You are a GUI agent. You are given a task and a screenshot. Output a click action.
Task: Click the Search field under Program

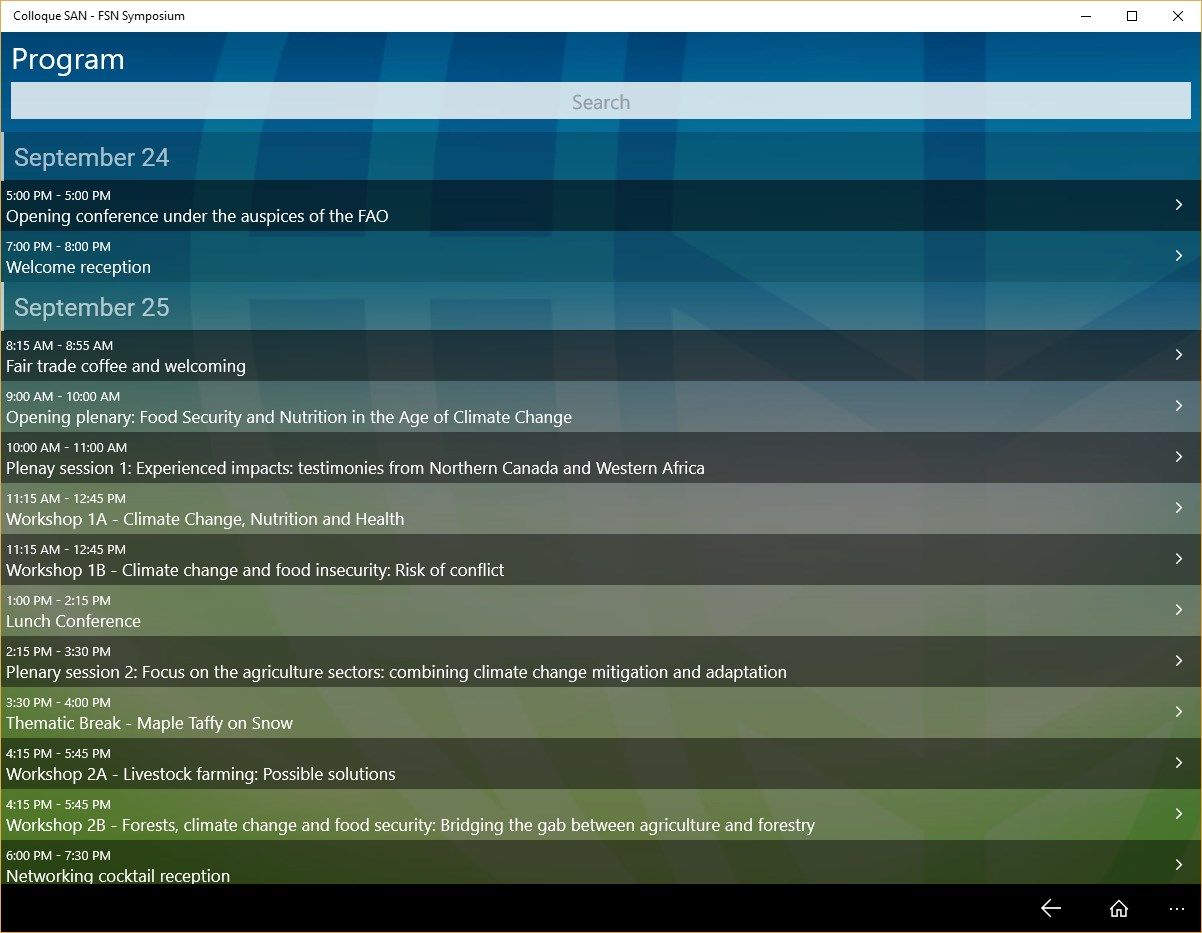point(601,102)
